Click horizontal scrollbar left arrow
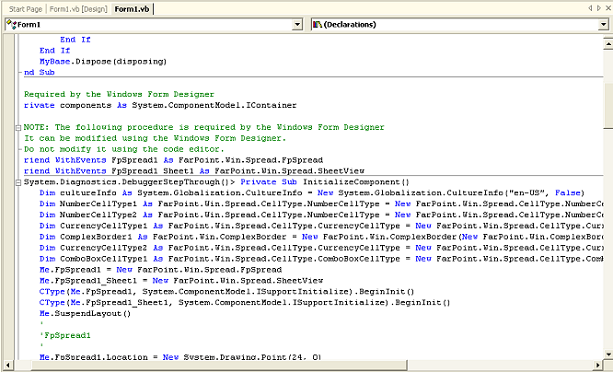 click(x=8, y=365)
